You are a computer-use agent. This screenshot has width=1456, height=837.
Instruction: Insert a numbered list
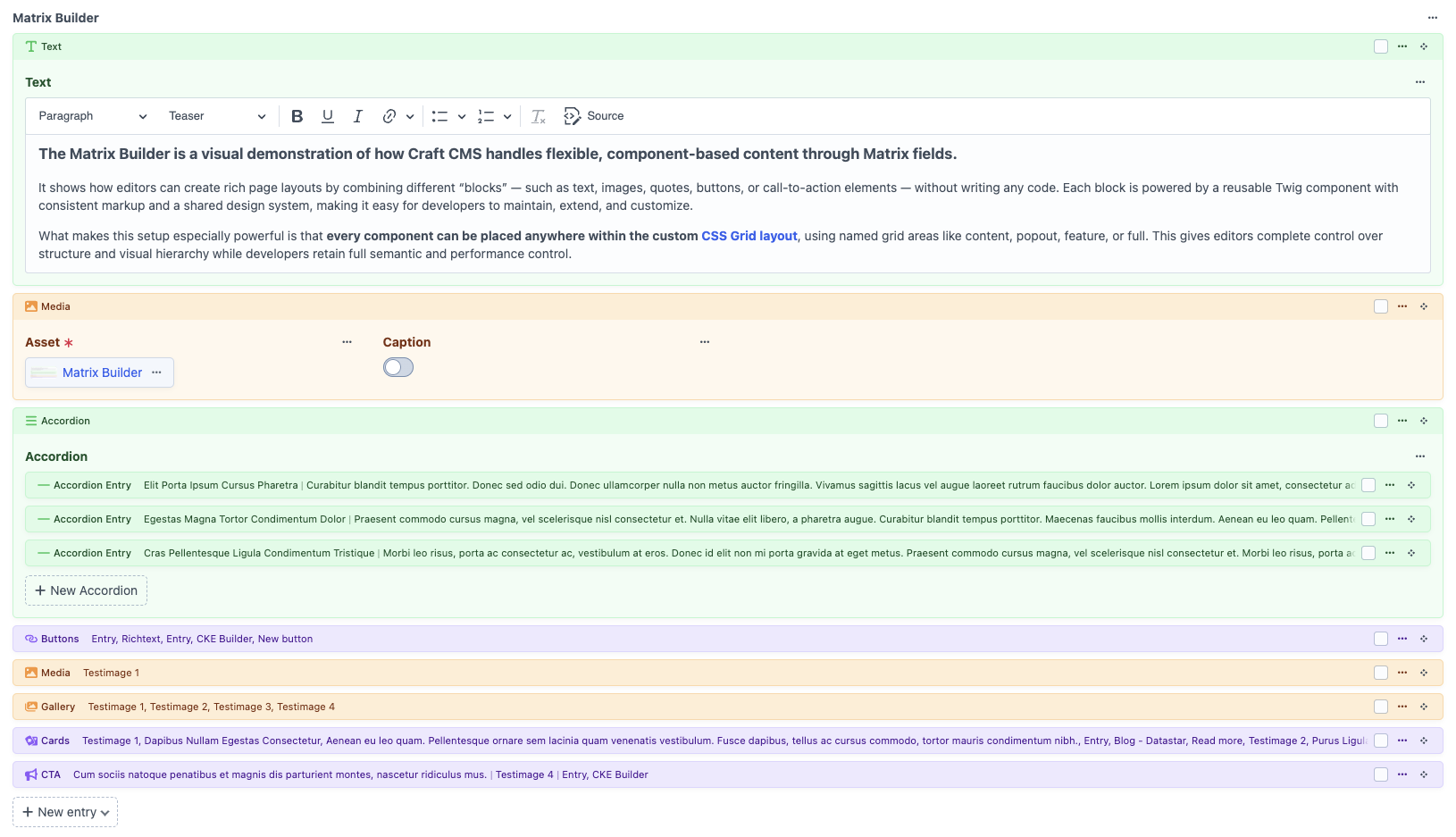pos(486,116)
